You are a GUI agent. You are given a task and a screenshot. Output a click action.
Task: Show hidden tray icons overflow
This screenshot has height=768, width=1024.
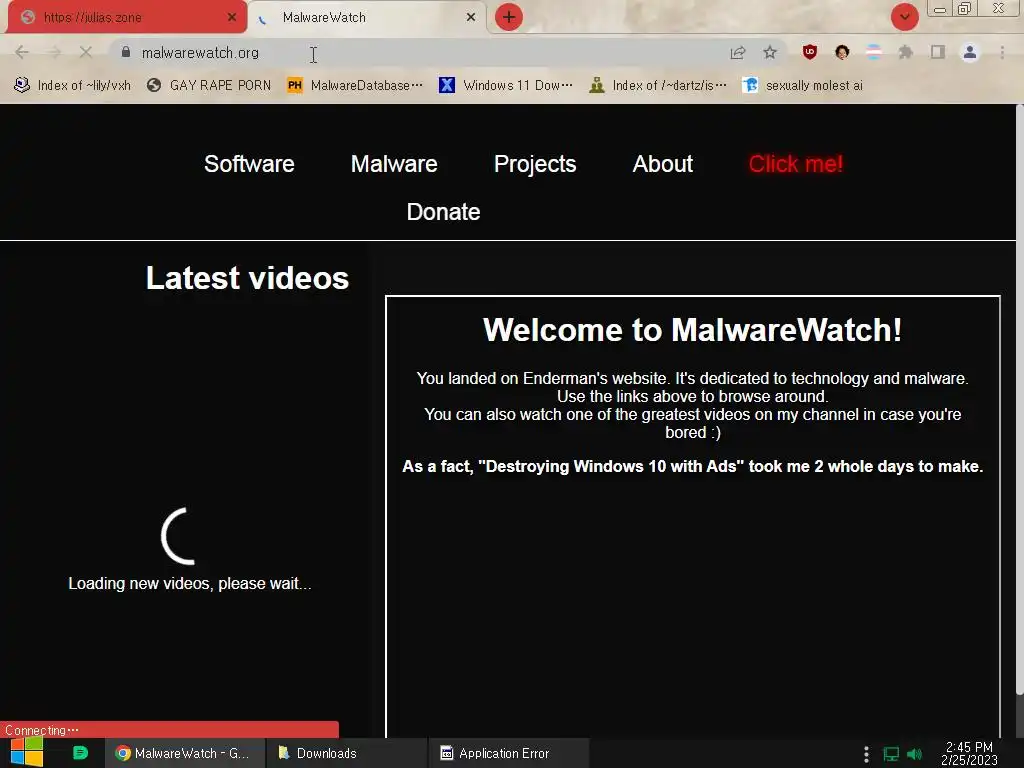click(x=866, y=754)
